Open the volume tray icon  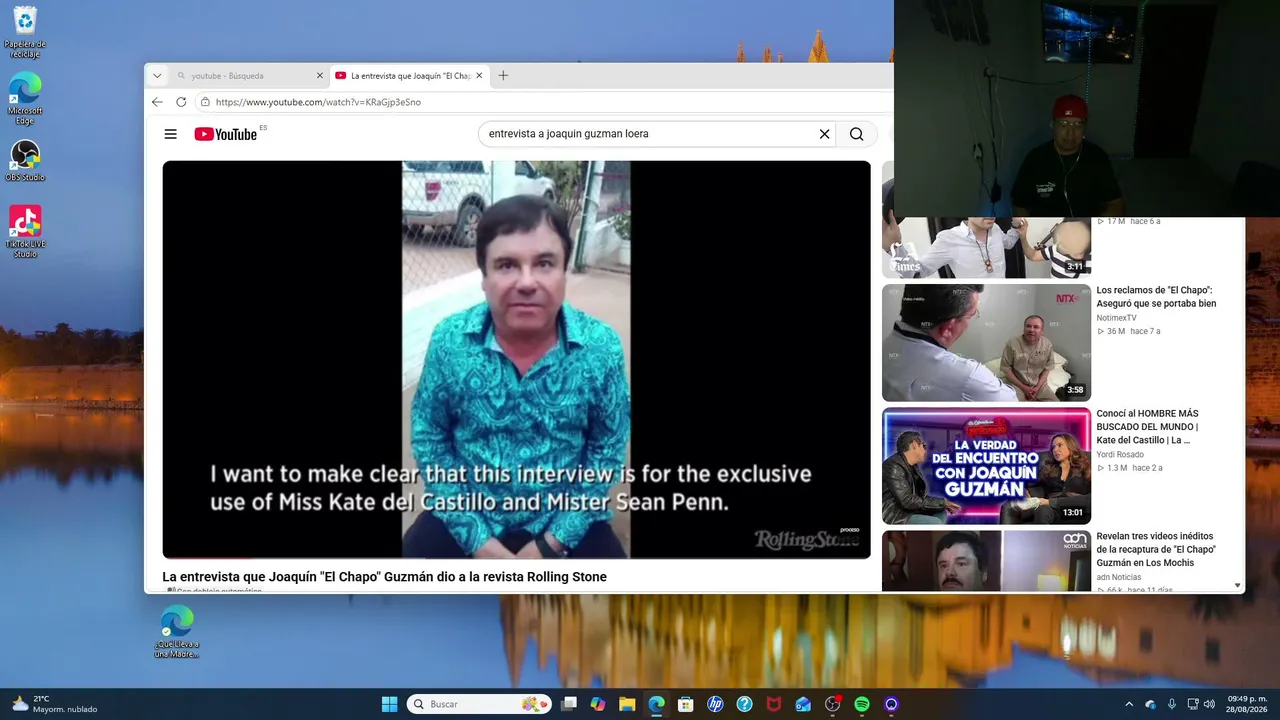tap(1209, 704)
